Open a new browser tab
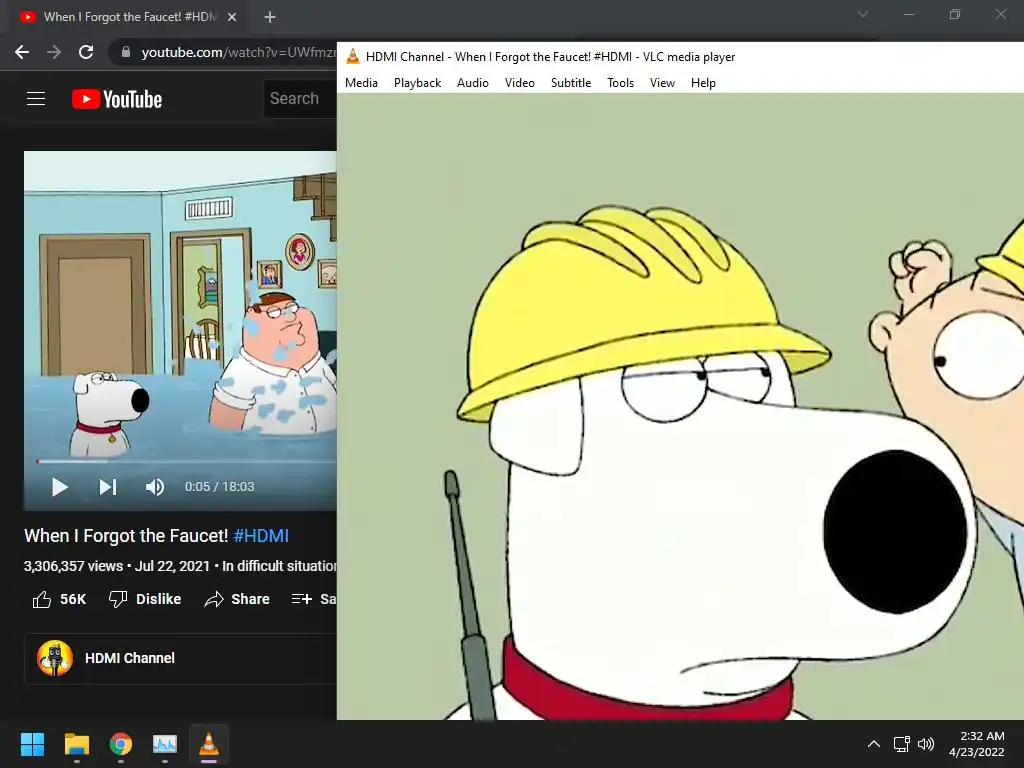 [x=270, y=17]
